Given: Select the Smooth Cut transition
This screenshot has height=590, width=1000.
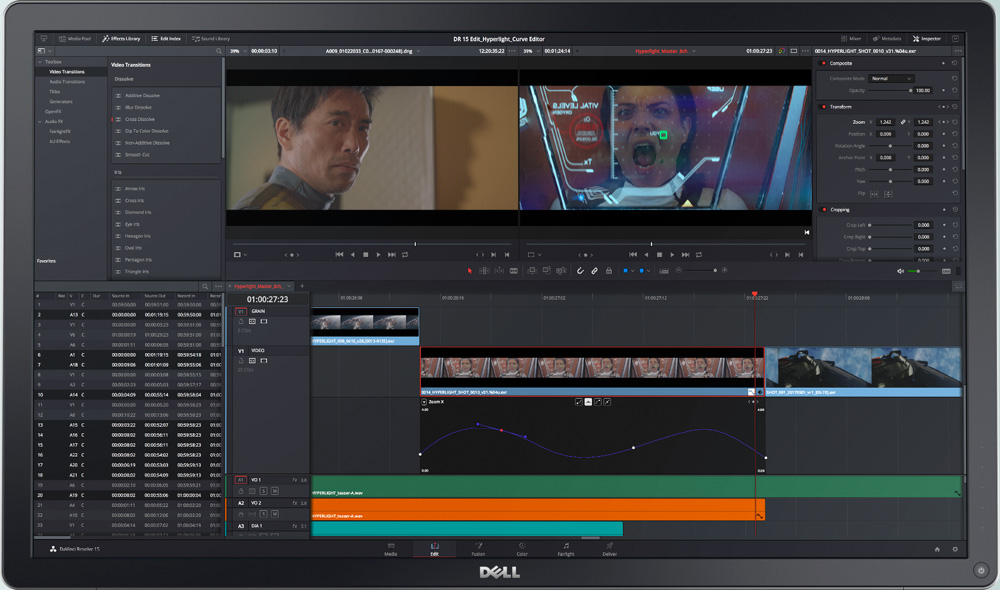Looking at the screenshot, I should click(137, 155).
